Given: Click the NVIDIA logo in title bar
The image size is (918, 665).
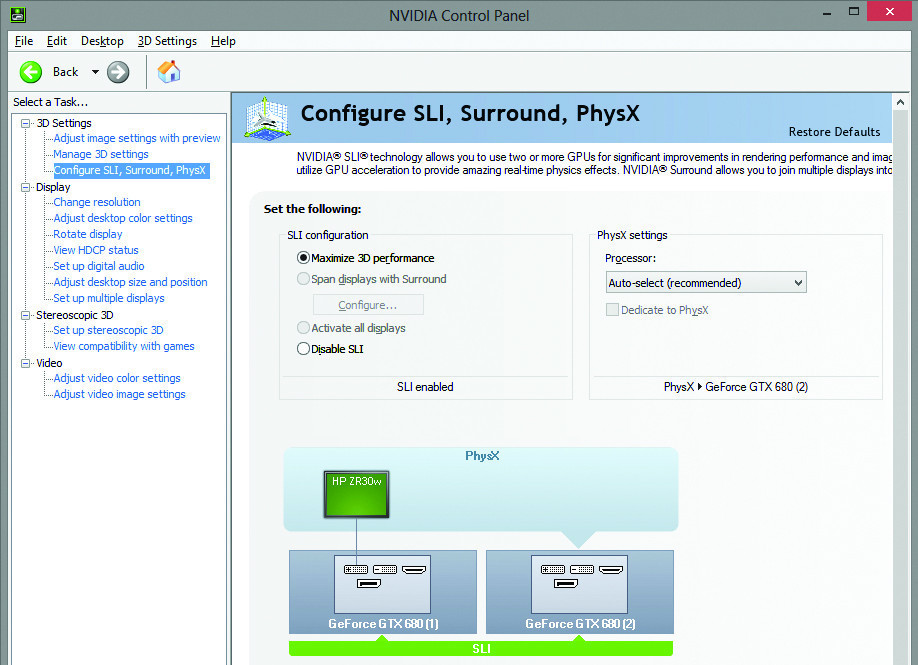Looking at the screenshot, I should click(14, 14).
